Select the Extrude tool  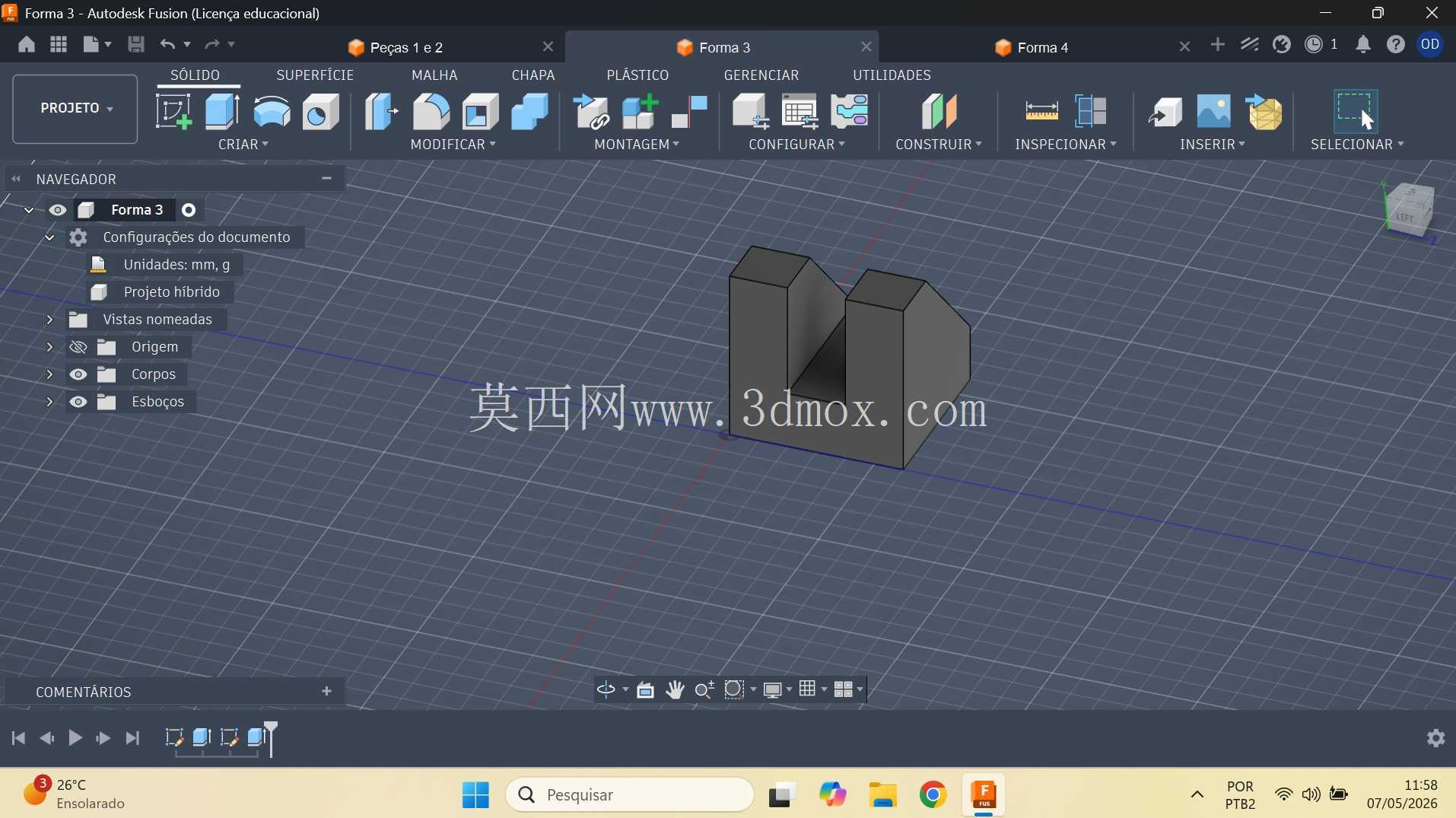222,111
